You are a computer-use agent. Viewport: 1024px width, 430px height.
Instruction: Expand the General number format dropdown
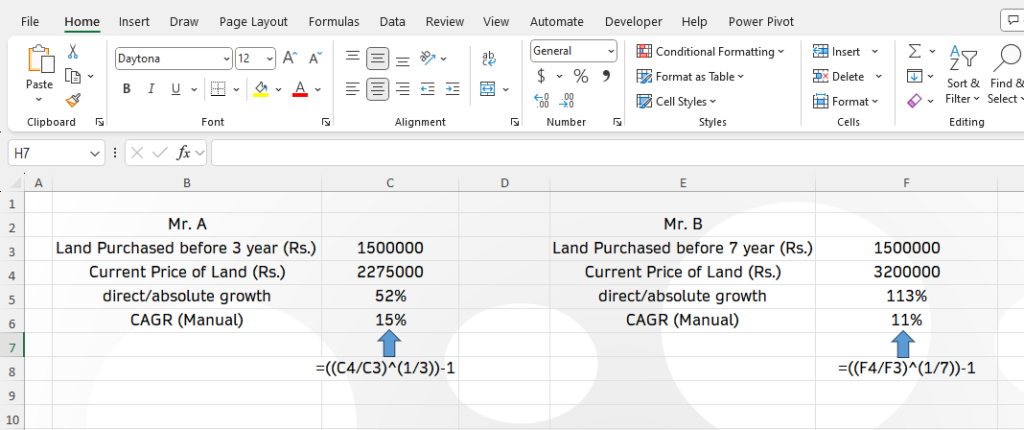[x=610, y=51]
